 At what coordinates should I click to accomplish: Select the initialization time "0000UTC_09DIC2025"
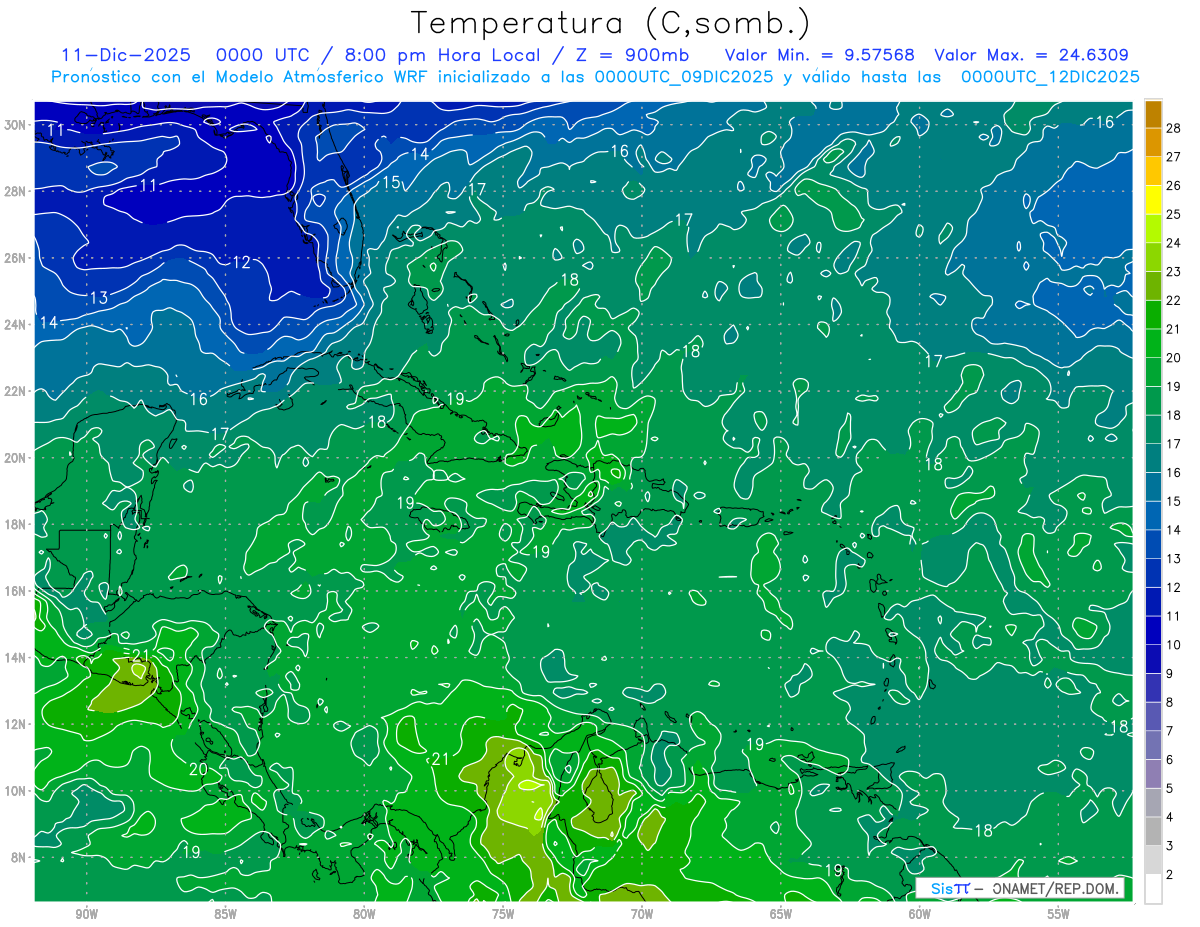684,76
